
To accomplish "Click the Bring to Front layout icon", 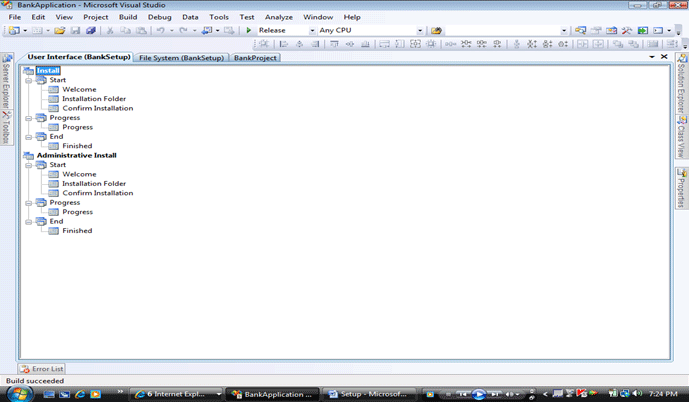I will click(x=618, y=44).
